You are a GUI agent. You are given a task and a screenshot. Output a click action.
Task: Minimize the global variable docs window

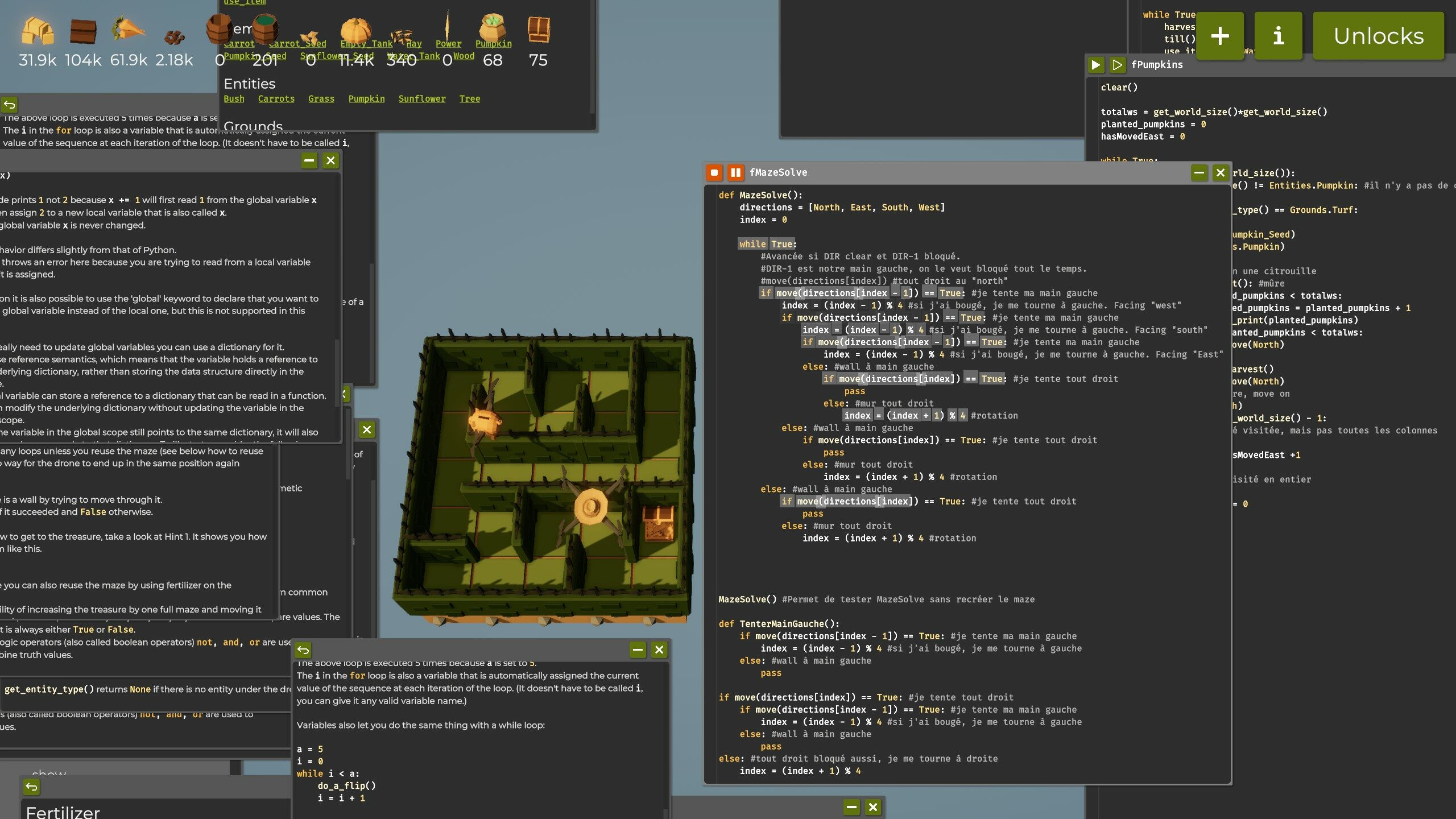[309, 160]
